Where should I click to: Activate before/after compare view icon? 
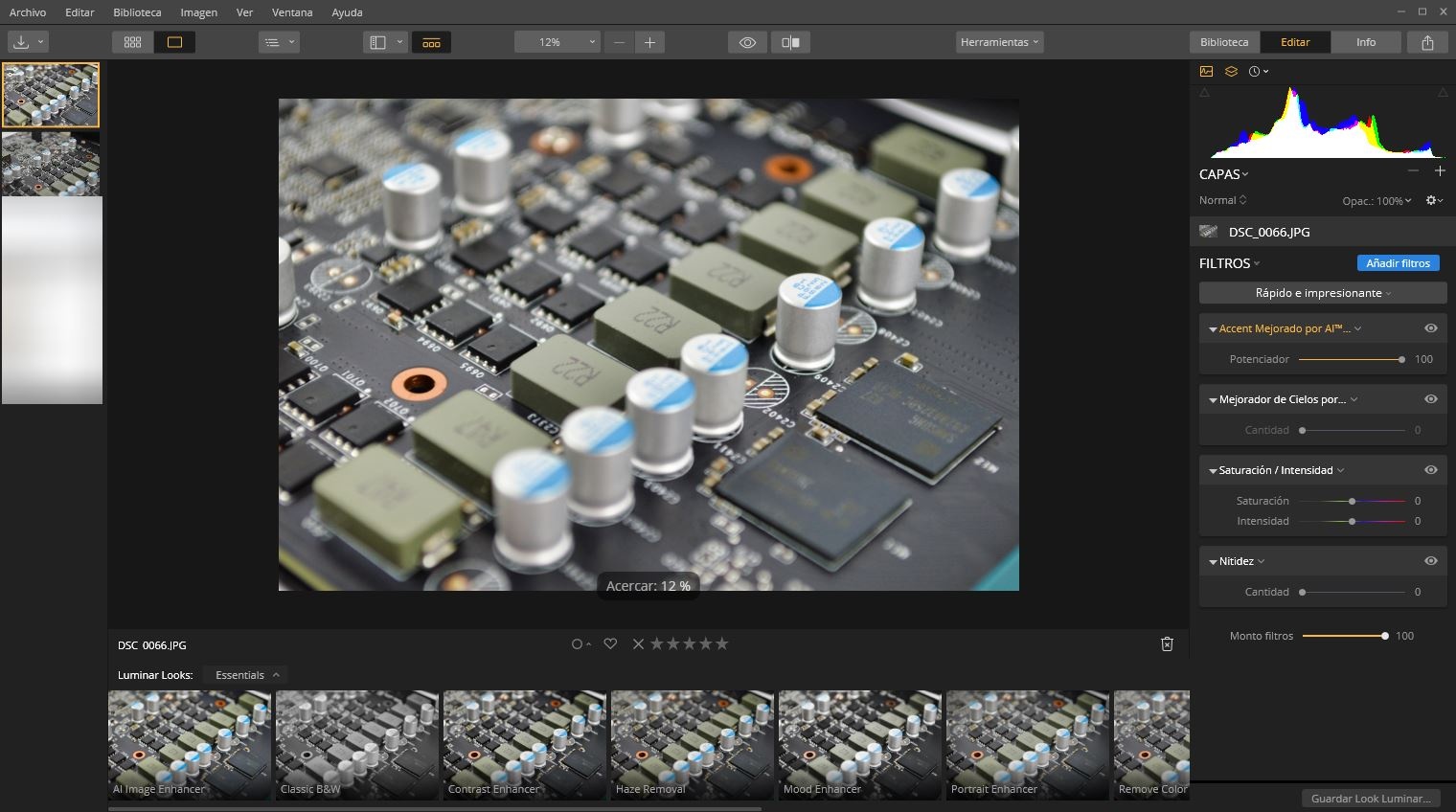click(x=790, y=42)
